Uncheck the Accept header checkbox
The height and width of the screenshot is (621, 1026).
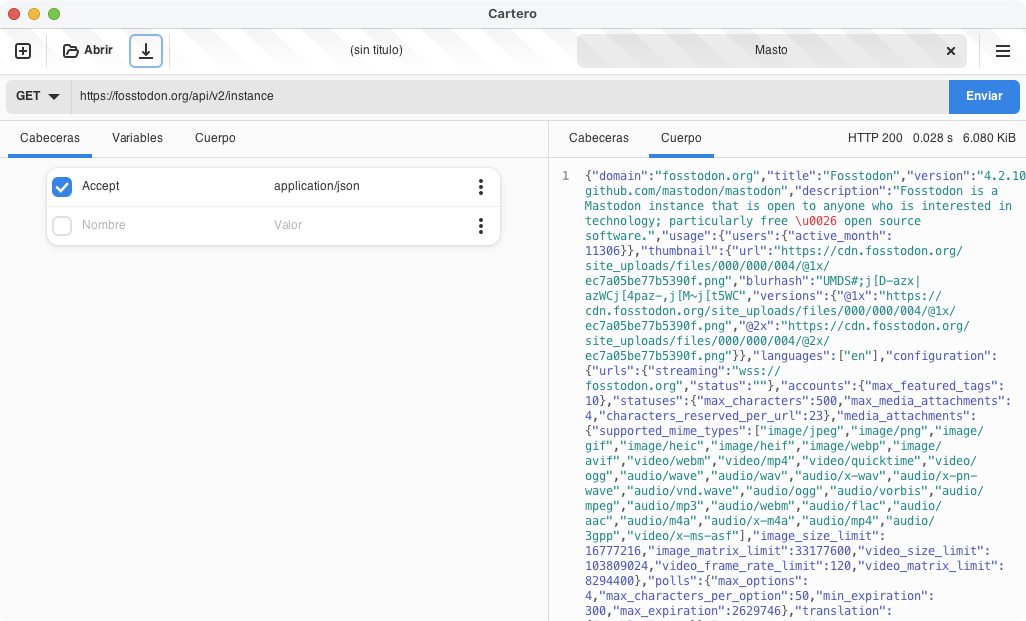click(x=62, y=187)
